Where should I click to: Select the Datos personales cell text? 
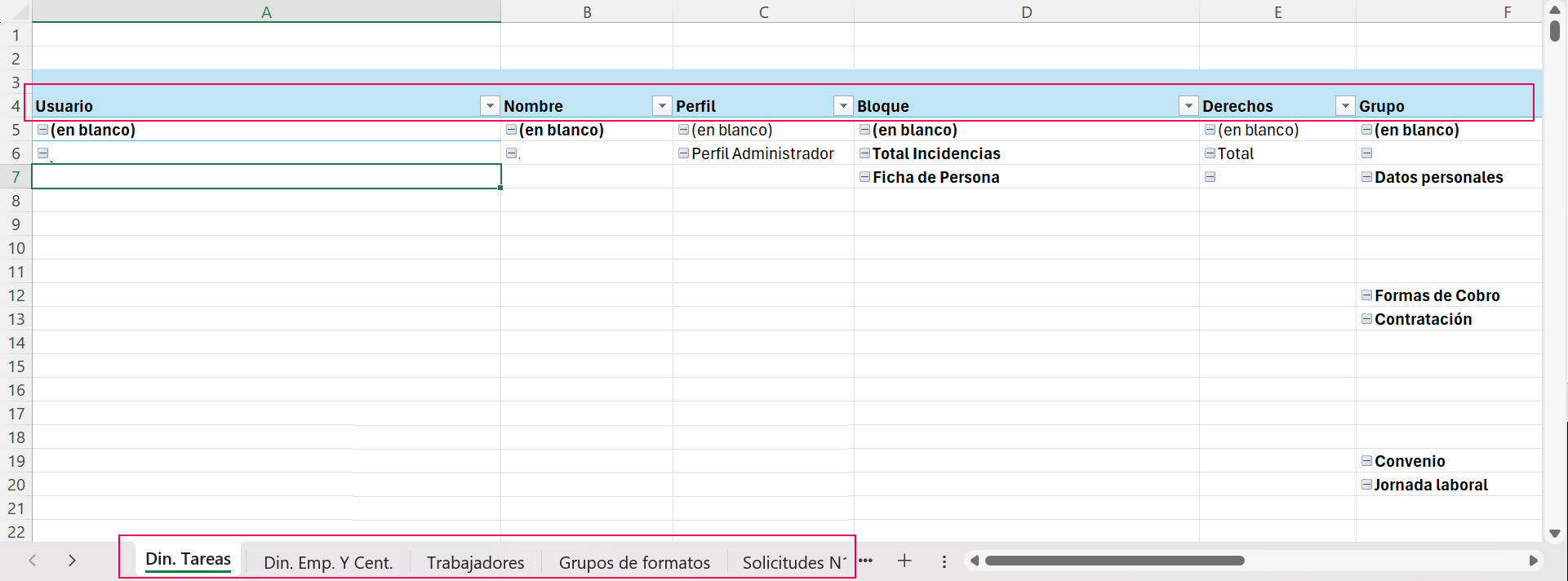coord(1439,177)
